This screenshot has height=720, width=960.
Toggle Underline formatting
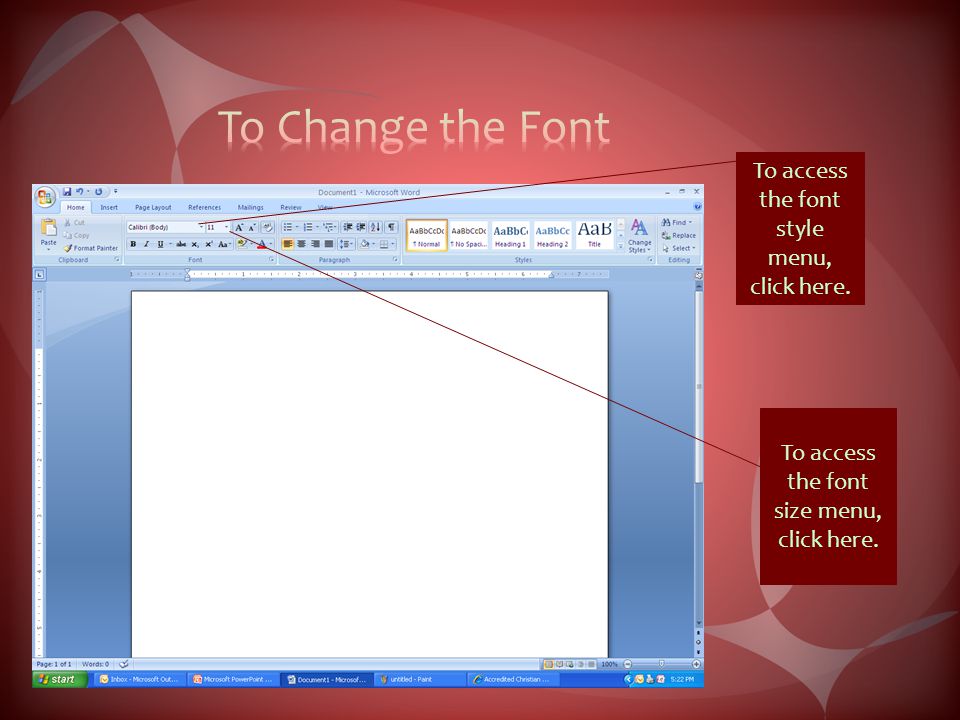point(160,244)
